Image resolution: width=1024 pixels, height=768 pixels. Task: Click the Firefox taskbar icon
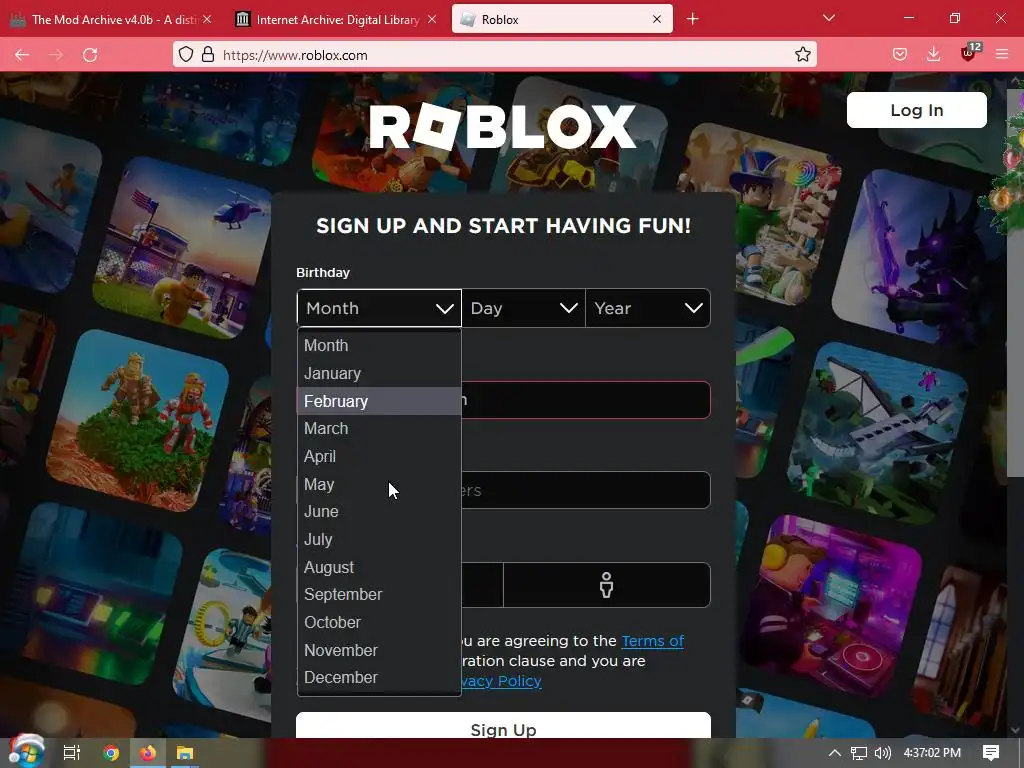pos(148,753)
